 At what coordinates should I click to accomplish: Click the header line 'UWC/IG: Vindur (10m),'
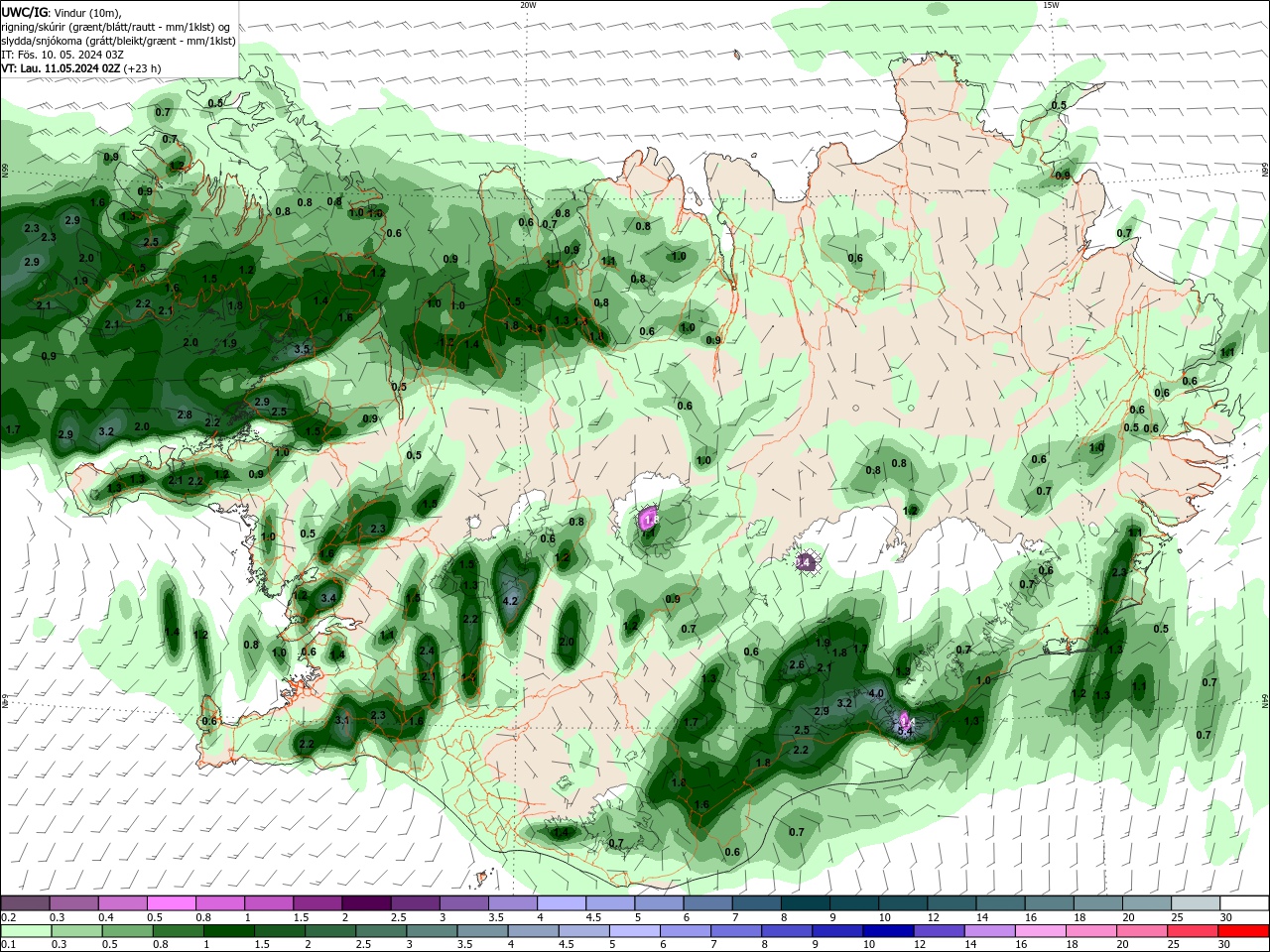tap(61, 12)
